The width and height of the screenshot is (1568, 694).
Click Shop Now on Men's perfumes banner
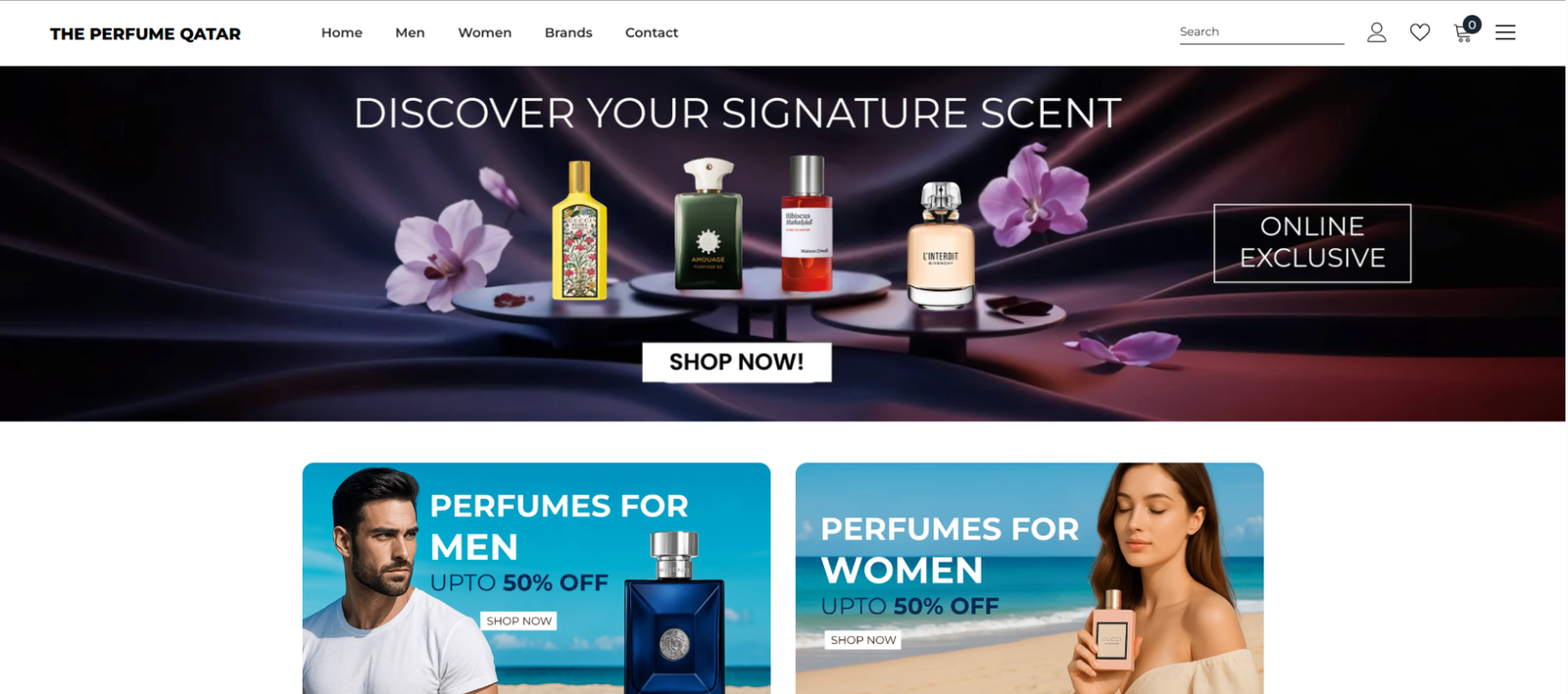(519, 620)
